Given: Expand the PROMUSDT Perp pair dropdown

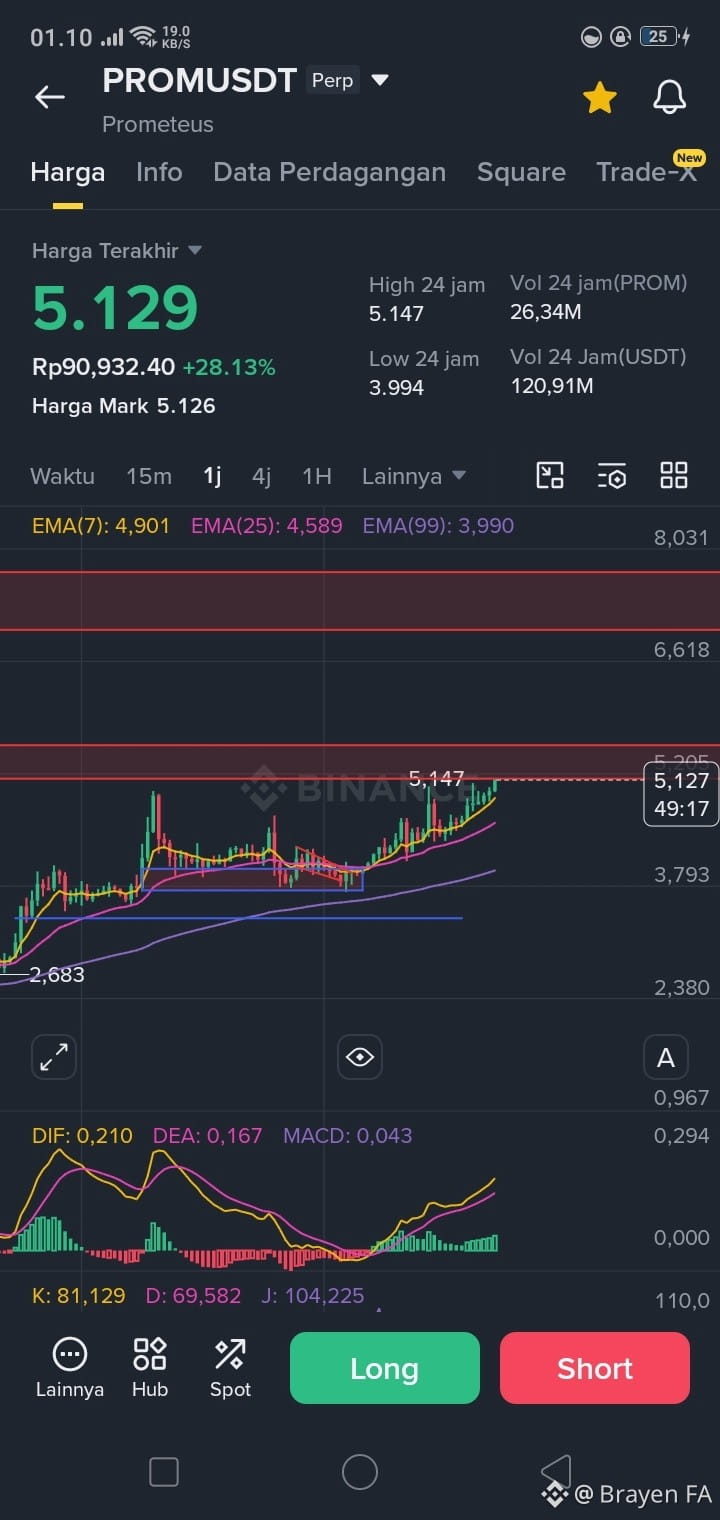Looking at the screenshot, I should click(380, 80).
